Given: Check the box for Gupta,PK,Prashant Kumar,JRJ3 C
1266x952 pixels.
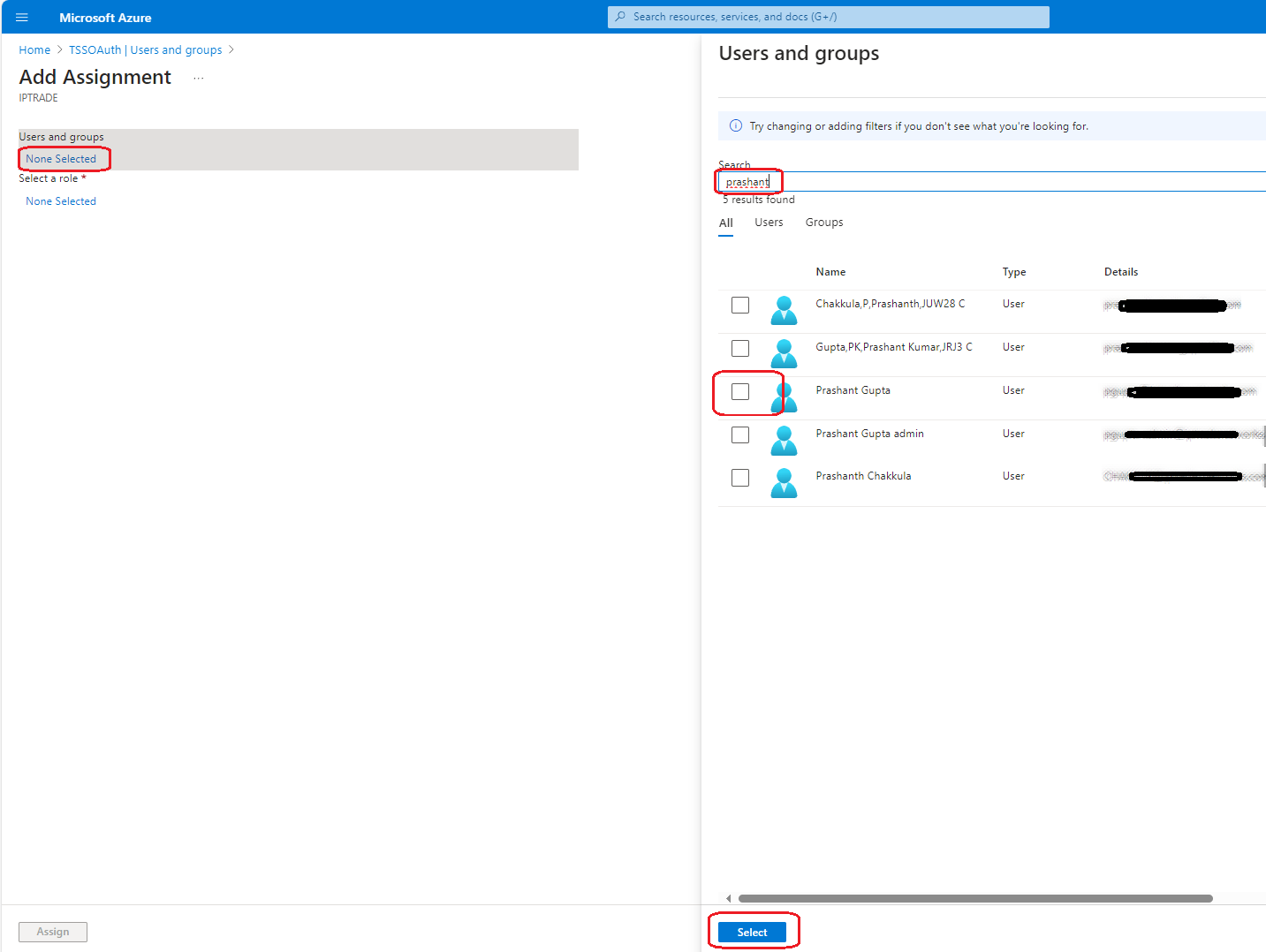Looking at the screenshot, I should click(740, 348).
